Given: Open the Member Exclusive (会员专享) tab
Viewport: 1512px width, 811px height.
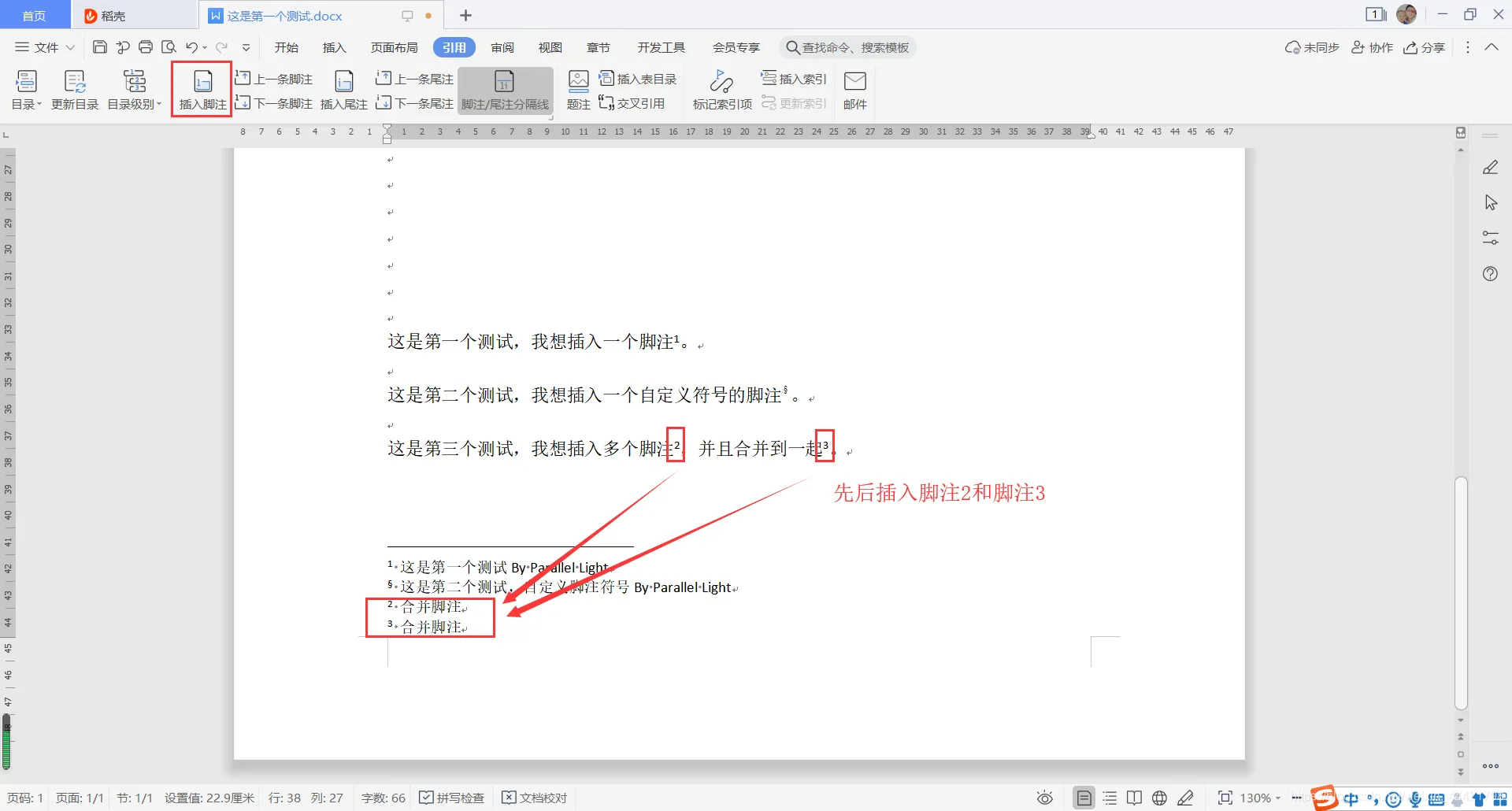Looking at the screenshot, I should (736, 47).
